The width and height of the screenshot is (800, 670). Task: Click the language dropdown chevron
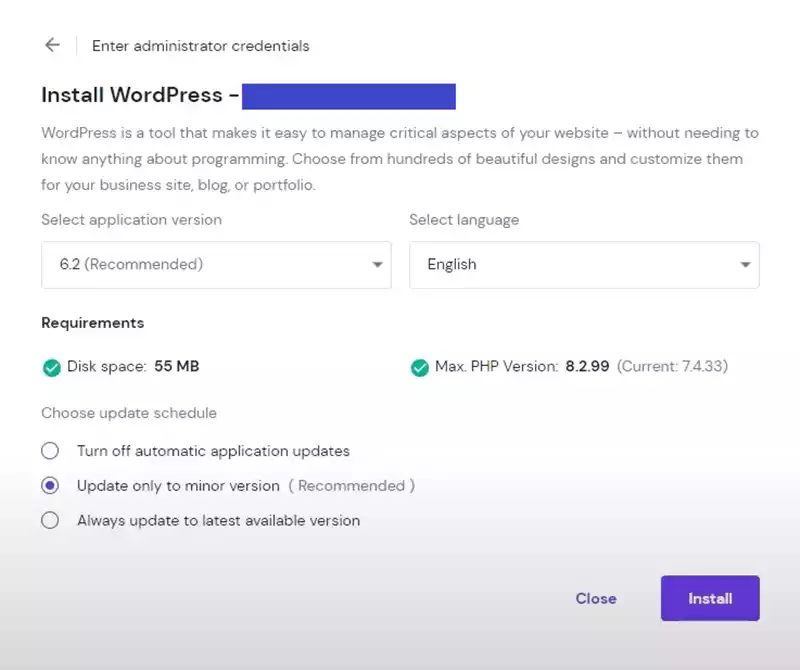pos(745,265)
